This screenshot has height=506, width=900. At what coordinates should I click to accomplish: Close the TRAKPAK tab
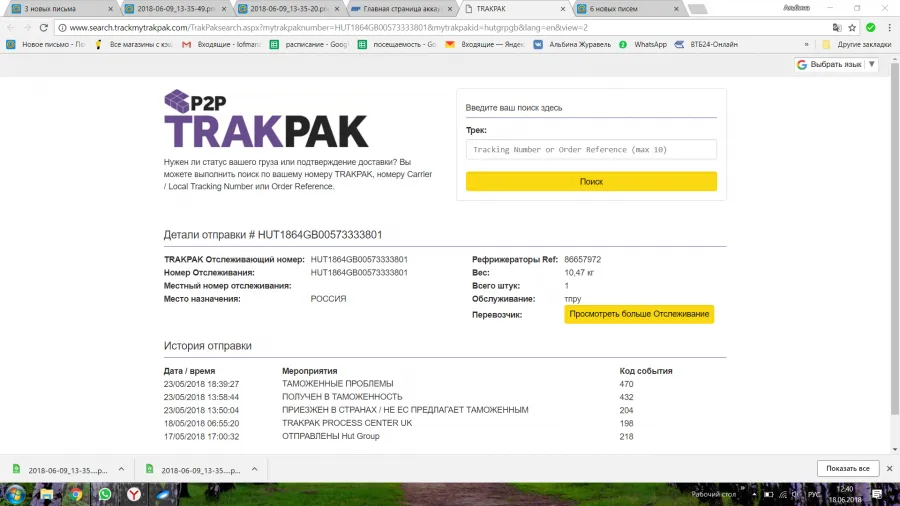(562, 9)
